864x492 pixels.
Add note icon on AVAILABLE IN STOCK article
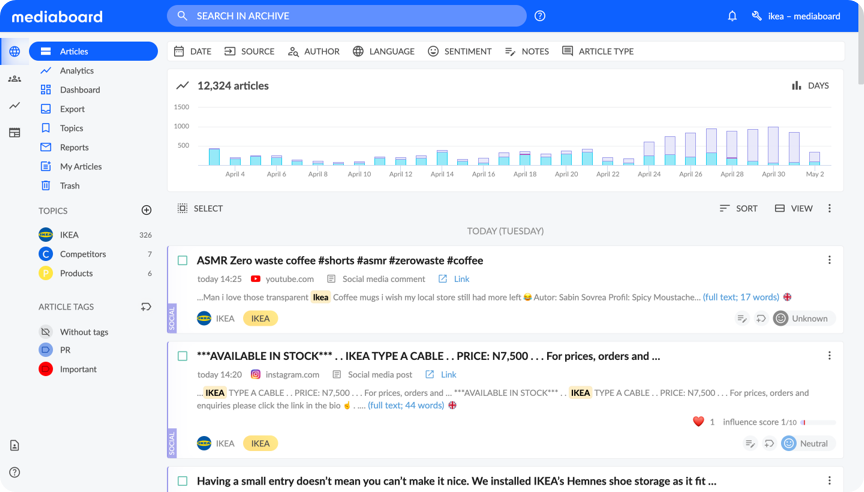click(x=750, y=444)
